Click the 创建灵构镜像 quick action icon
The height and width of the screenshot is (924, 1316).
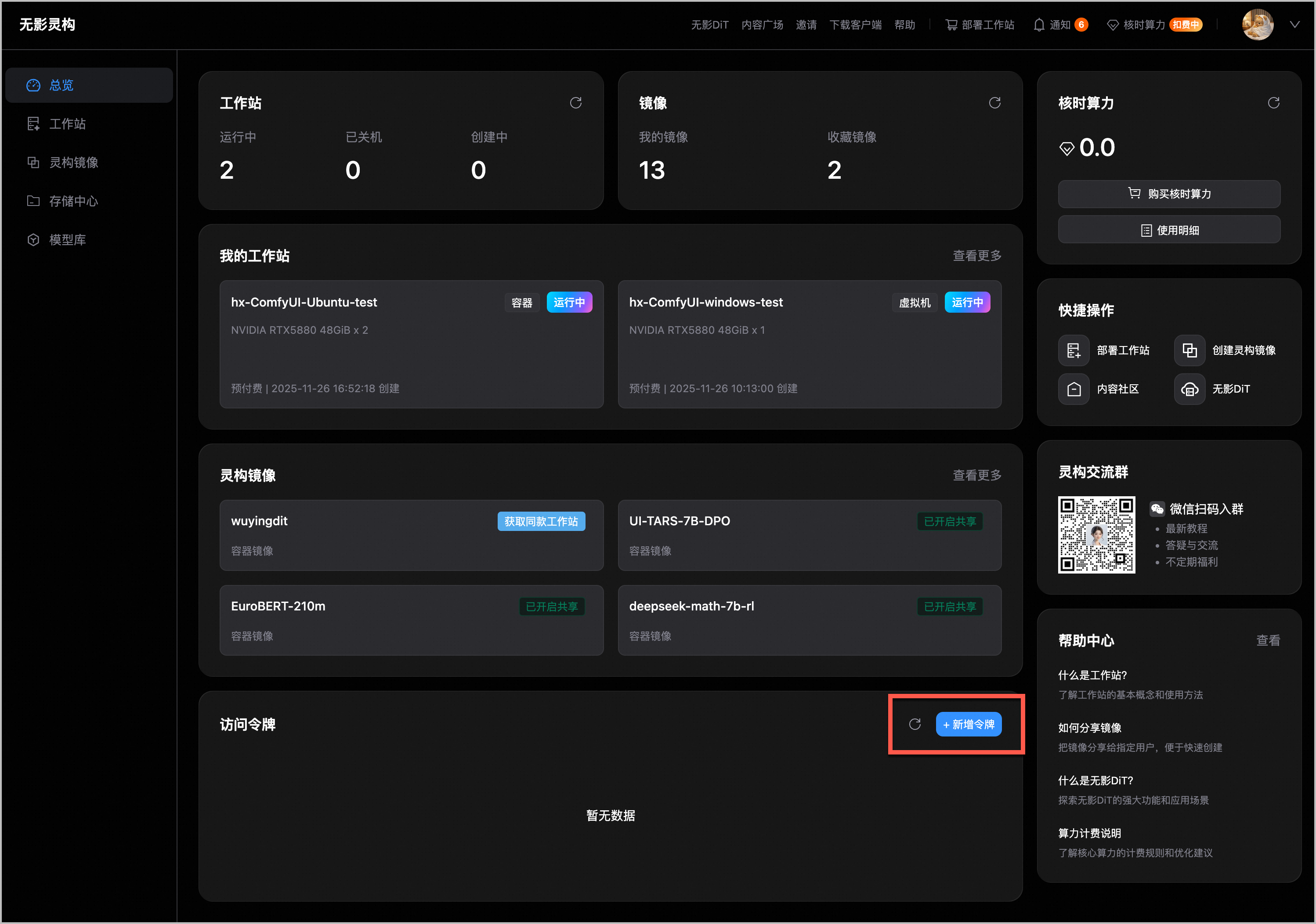click(x=1189, y=350)
